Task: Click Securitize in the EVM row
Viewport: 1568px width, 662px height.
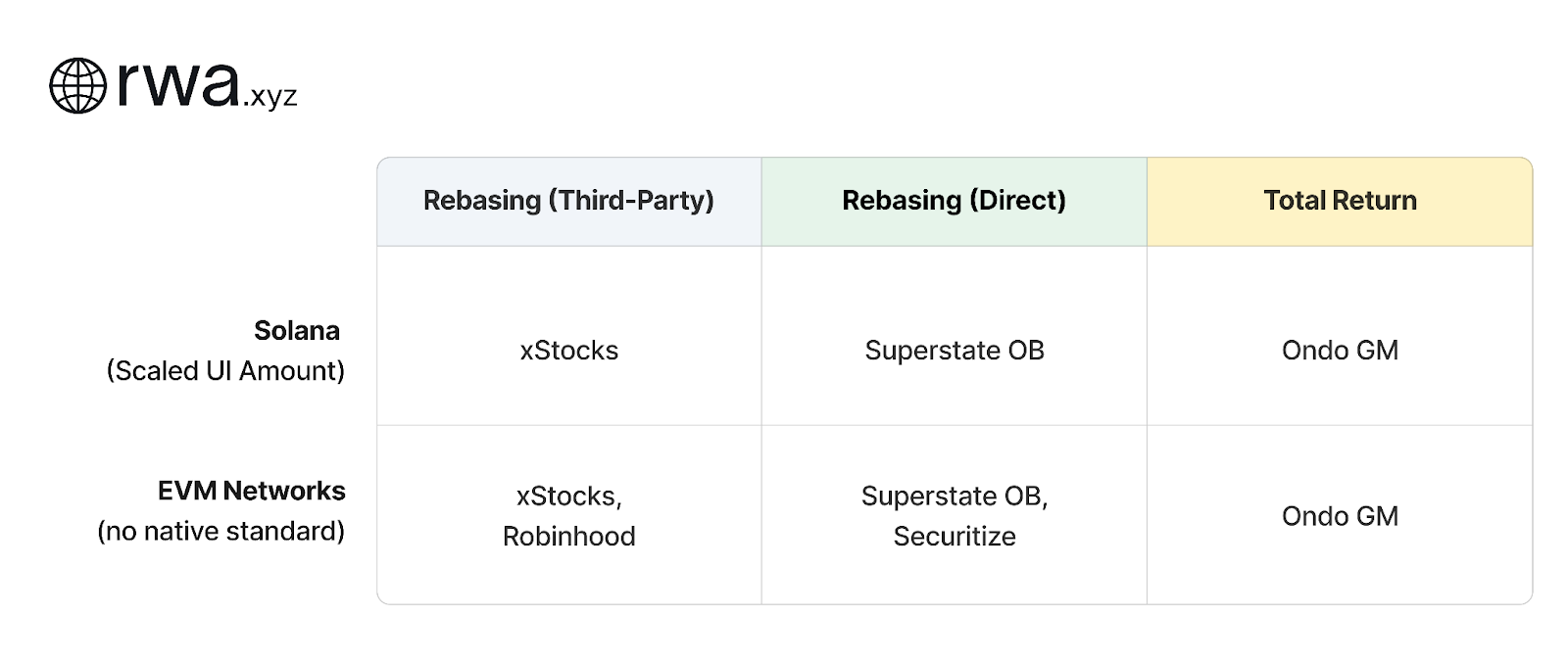Action: coord(954,537)
